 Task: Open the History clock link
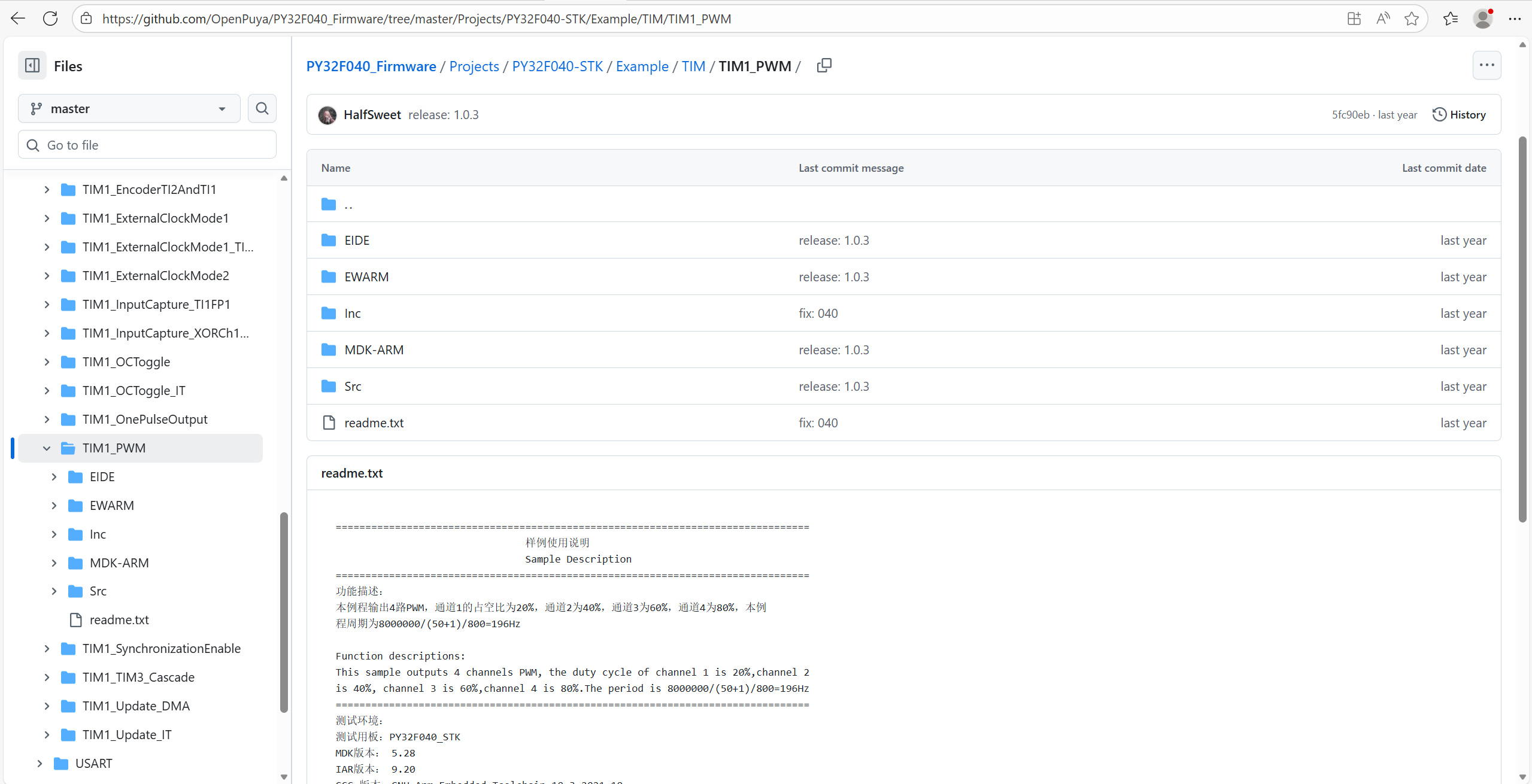click(1458, 114)
